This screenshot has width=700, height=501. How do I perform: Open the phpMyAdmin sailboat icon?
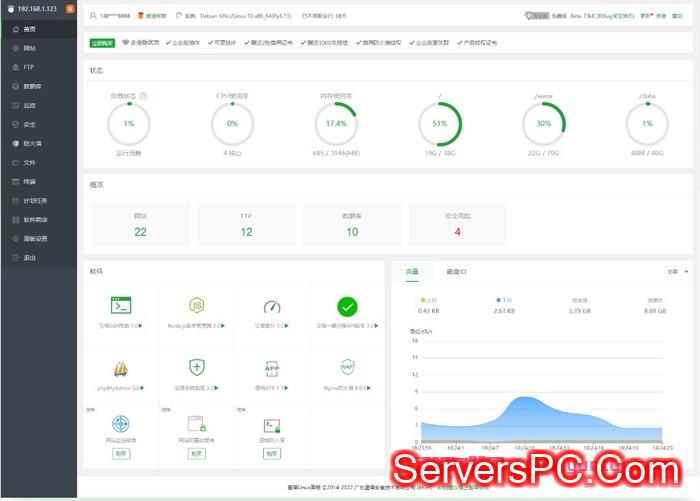pos(121,367)
